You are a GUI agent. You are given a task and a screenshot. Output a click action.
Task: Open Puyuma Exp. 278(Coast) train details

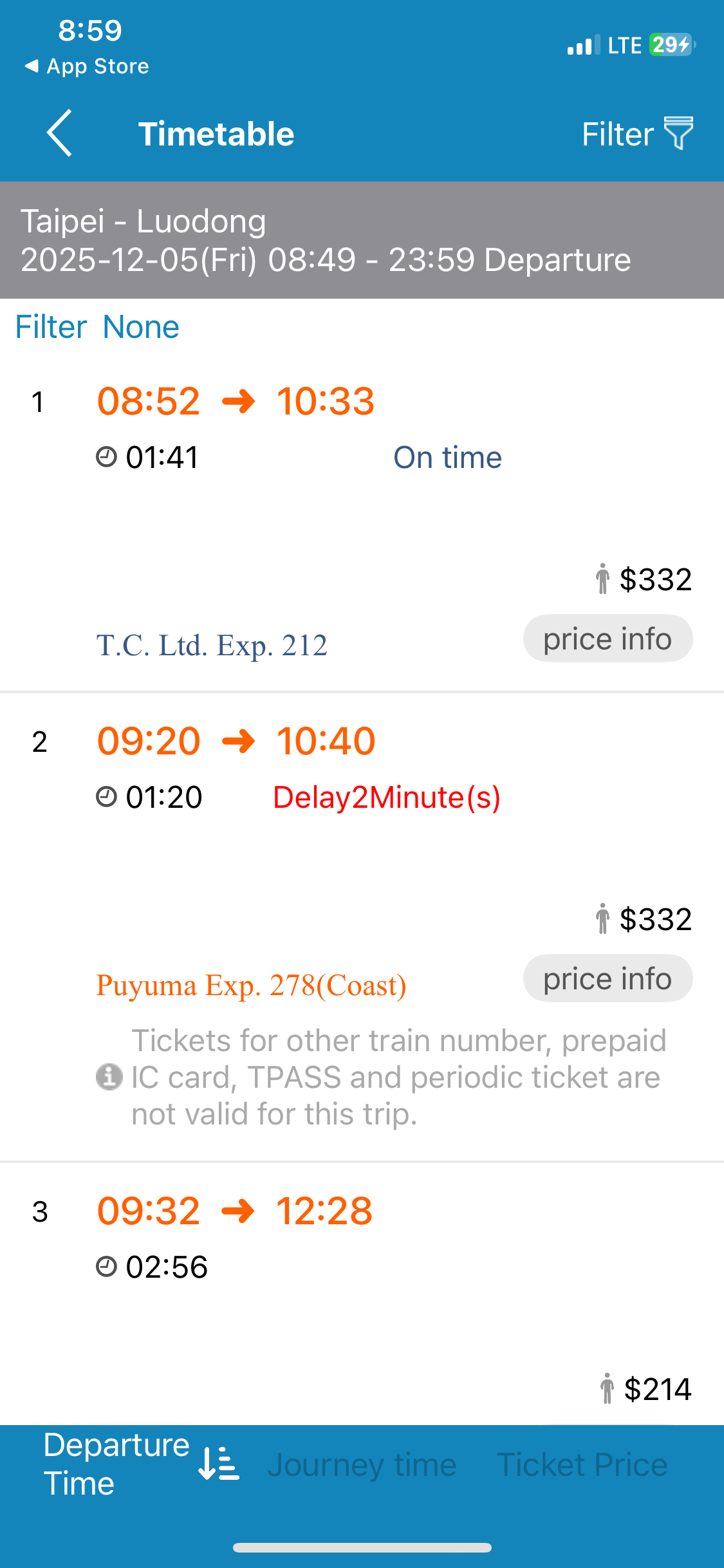coord(251,985)
